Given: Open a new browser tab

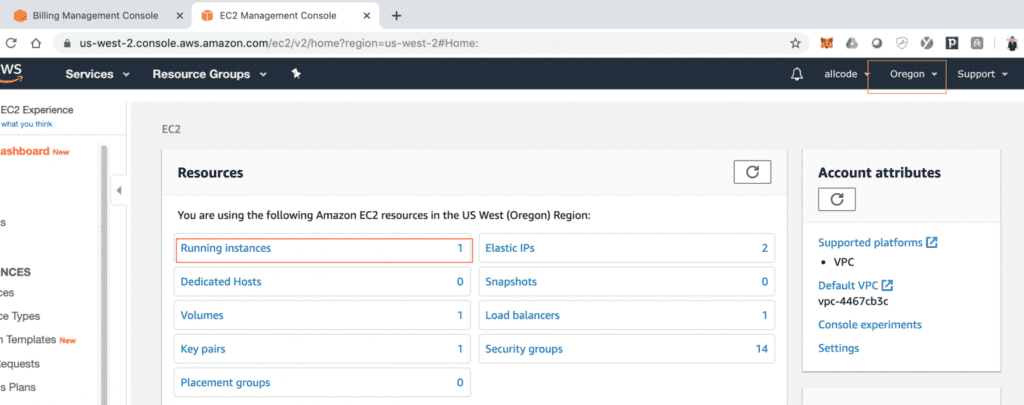Looking at the screenshot, I should tap(396, 16).
